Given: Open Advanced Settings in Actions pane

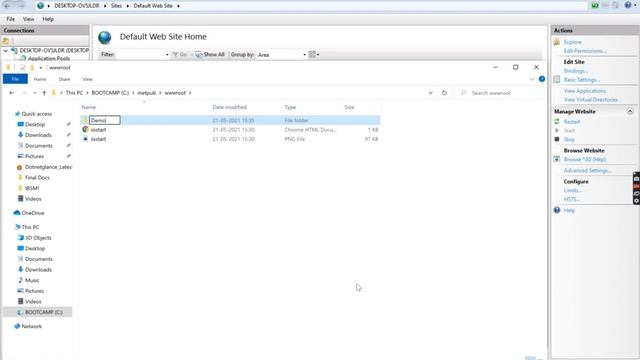Looking at the screenshot, I should click(x=587, y=171).
